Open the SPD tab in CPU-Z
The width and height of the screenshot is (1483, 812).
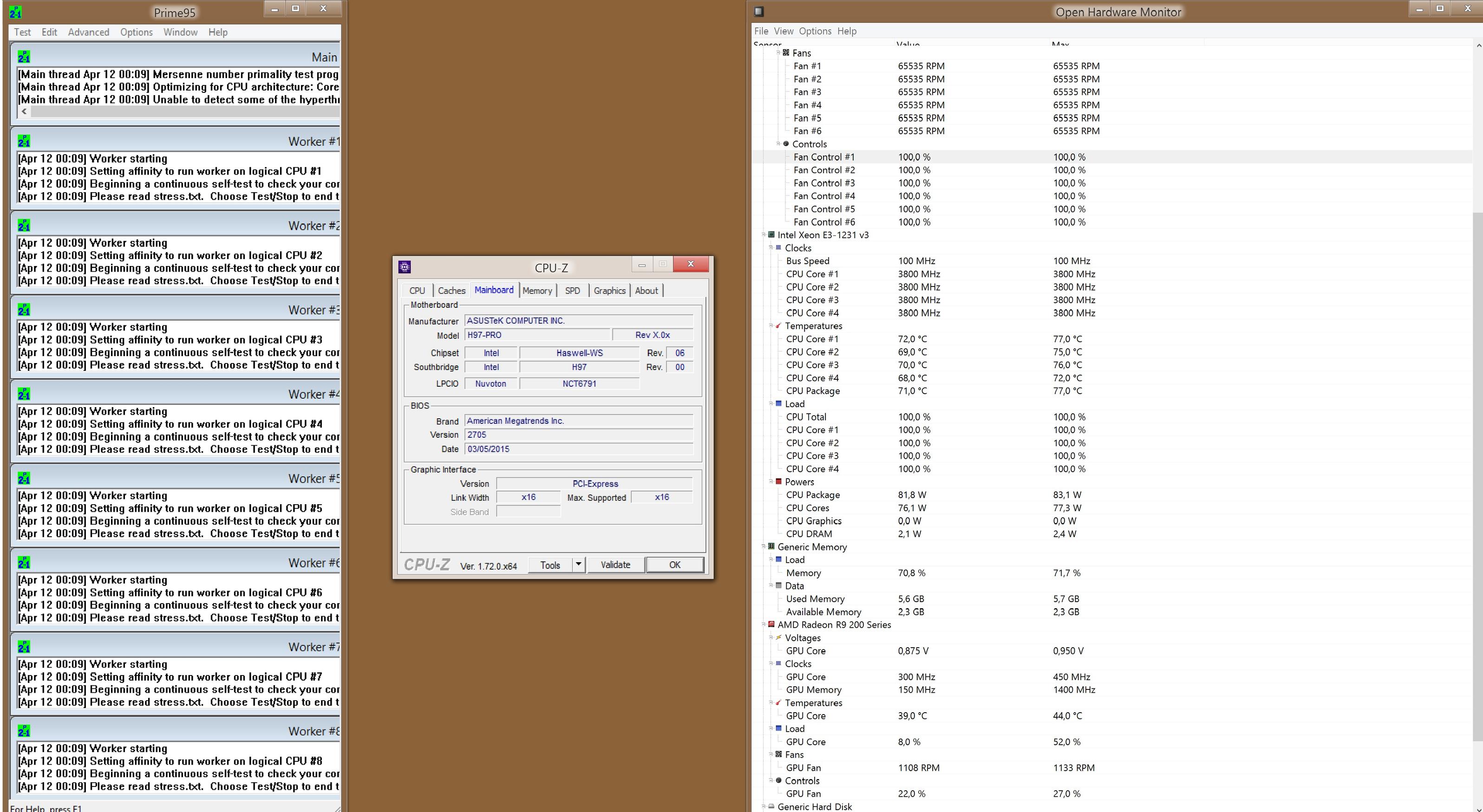coord(572,291)
